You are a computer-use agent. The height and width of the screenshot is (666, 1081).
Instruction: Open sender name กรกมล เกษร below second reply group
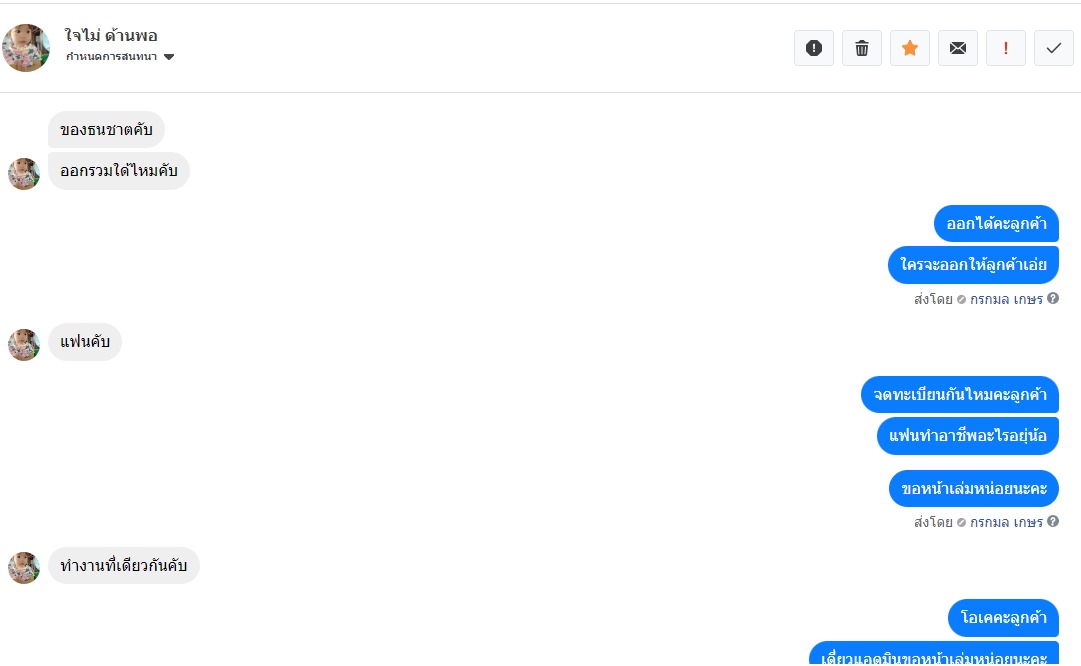[x=1006, y=522]
